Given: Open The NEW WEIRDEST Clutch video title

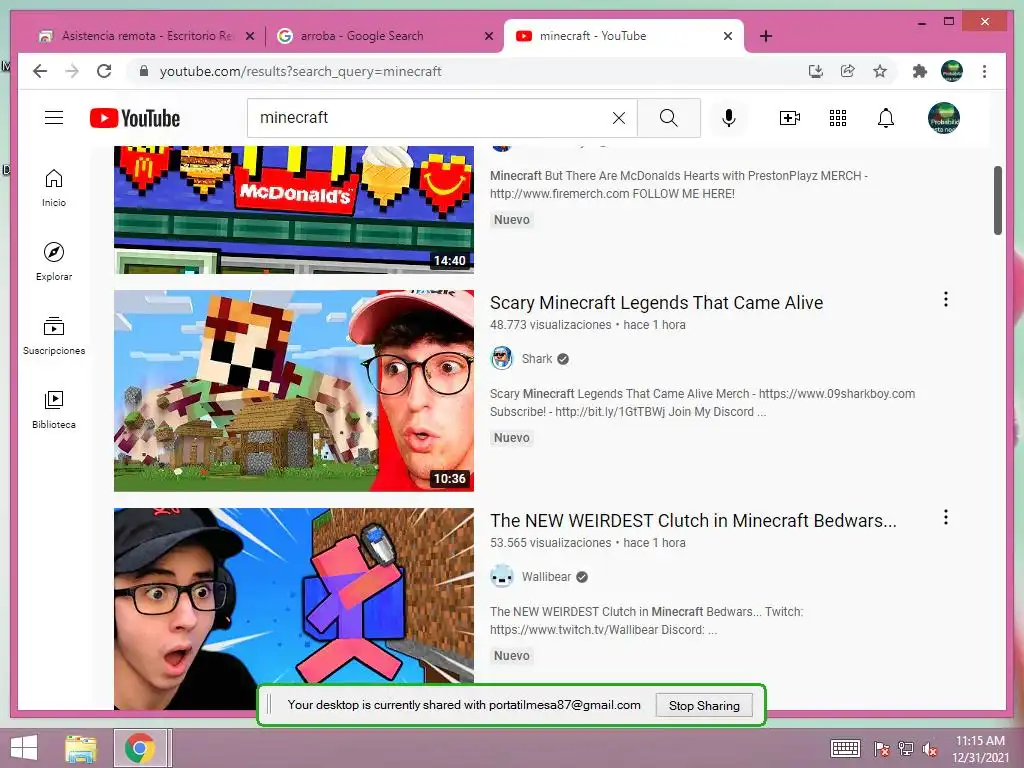Looking at the screenshot, I should 693,520.
